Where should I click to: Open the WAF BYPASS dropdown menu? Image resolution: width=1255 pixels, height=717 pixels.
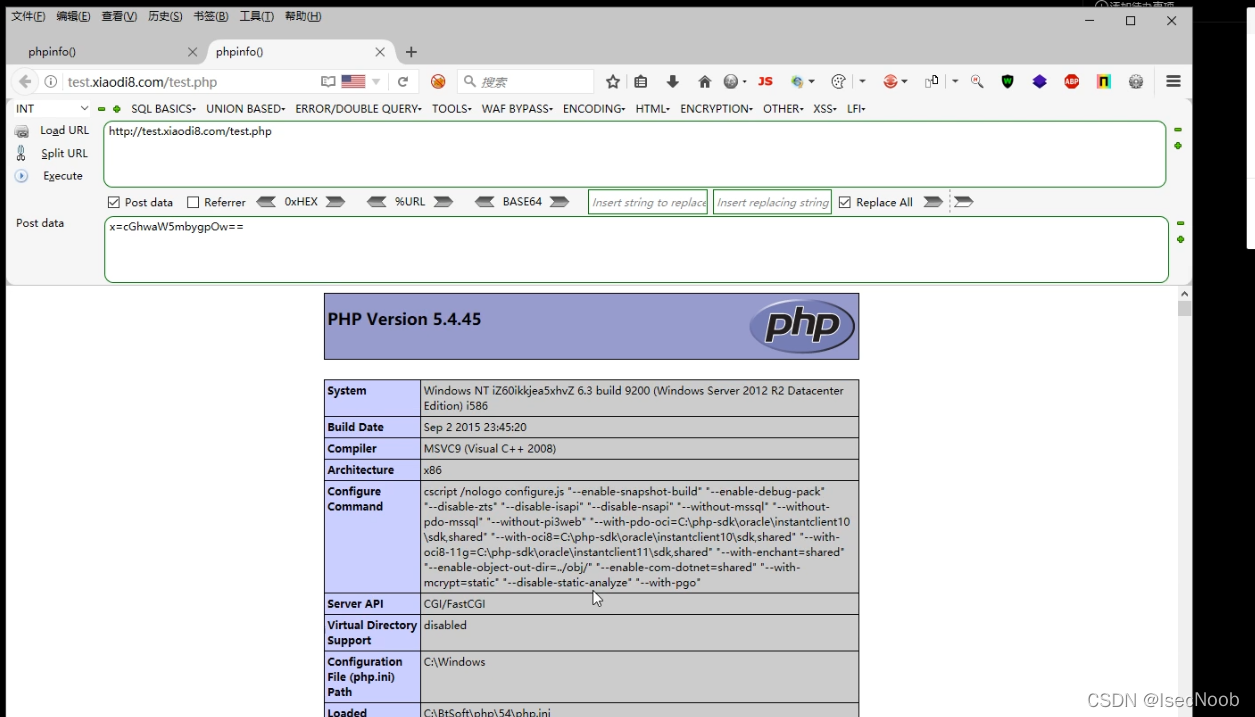tap(517, 108)
